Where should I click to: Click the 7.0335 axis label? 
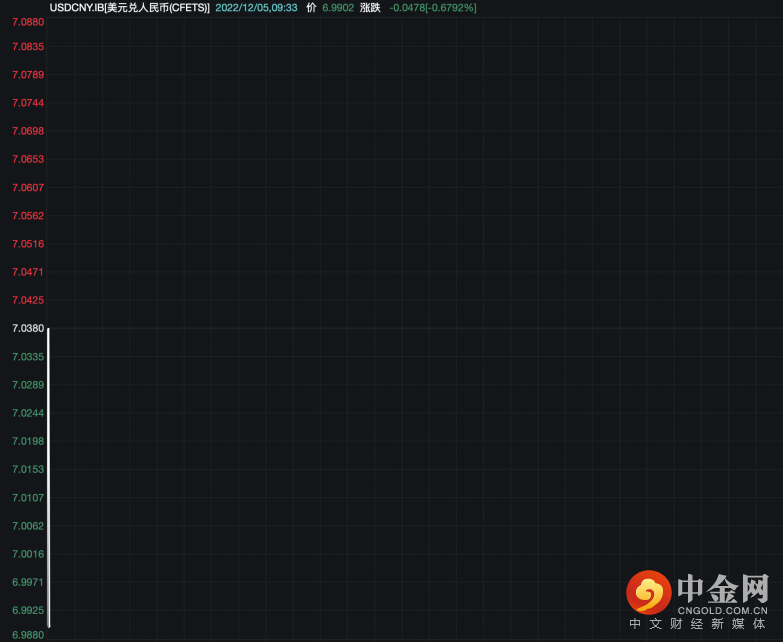click(x=28, y=357)
